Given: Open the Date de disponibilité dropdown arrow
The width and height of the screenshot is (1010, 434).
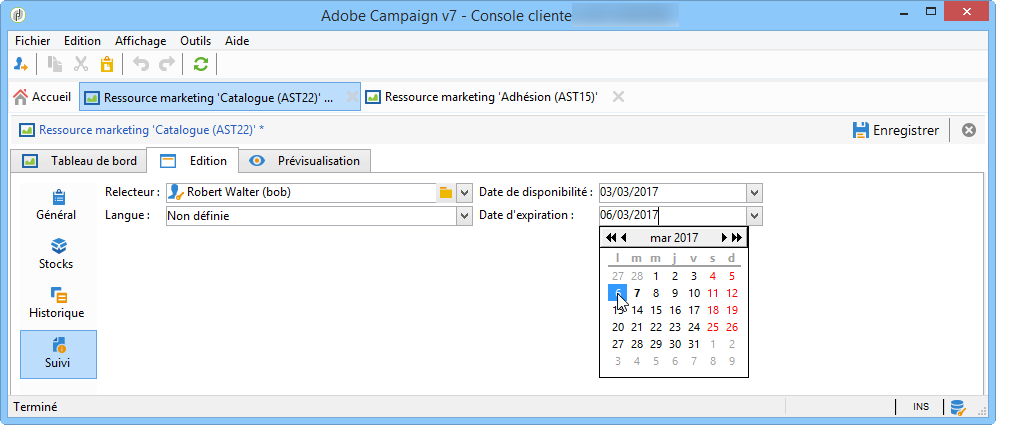Looking at the screenshot, I should [x=754, y=192].
